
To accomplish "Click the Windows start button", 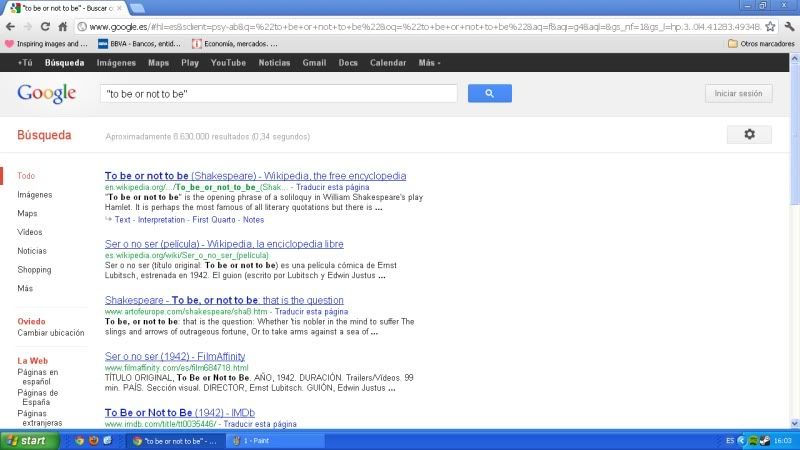I will click(30, 441).
